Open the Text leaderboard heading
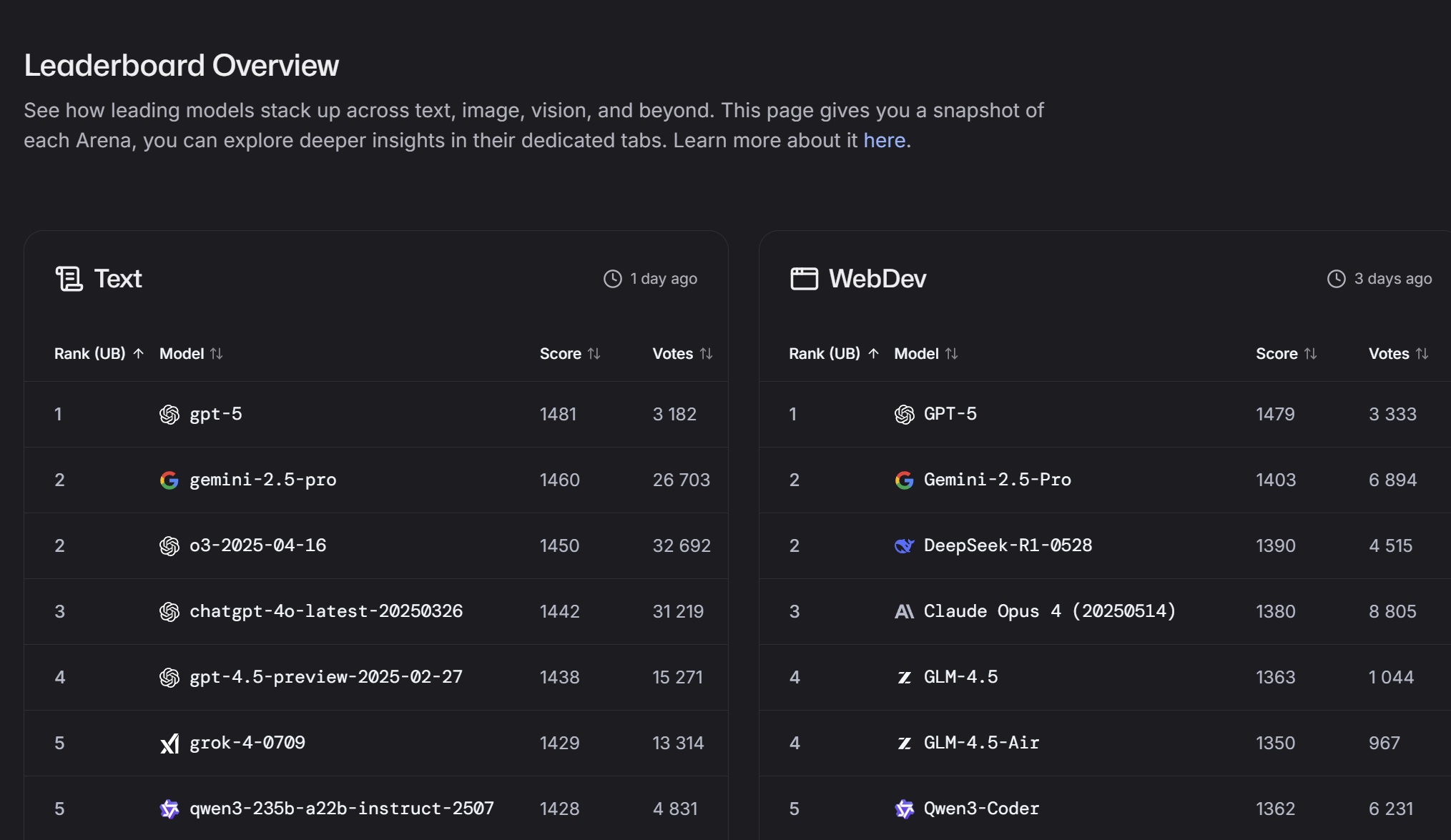 pos(118,279)
